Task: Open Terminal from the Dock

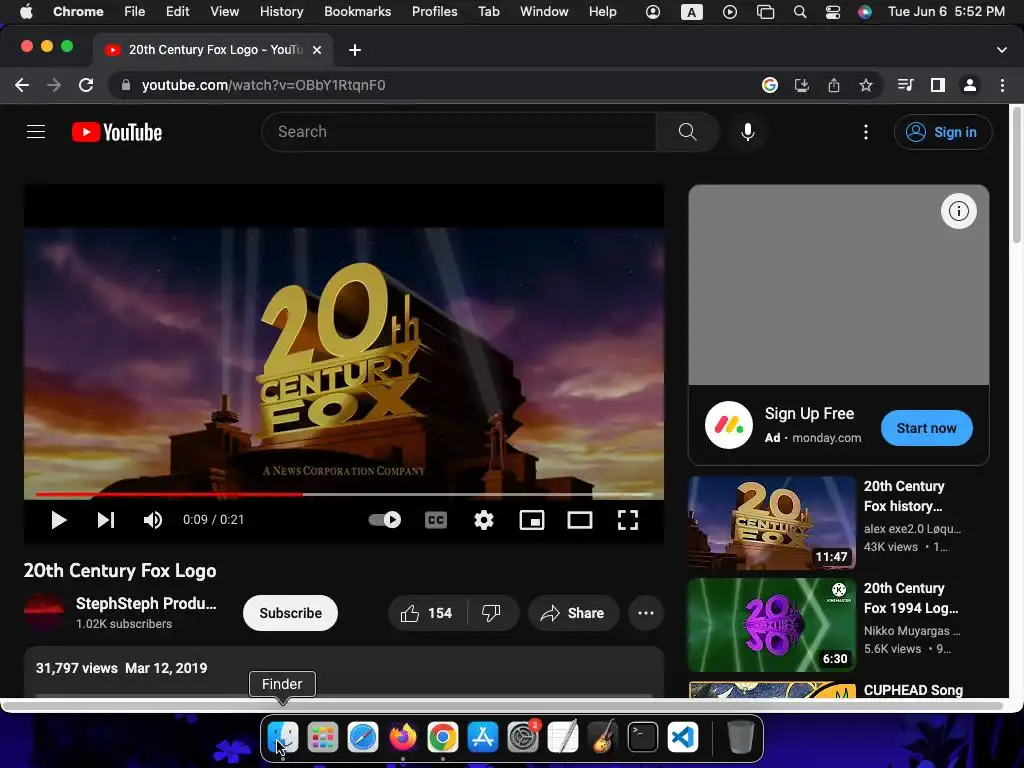Action: point(643,738)
